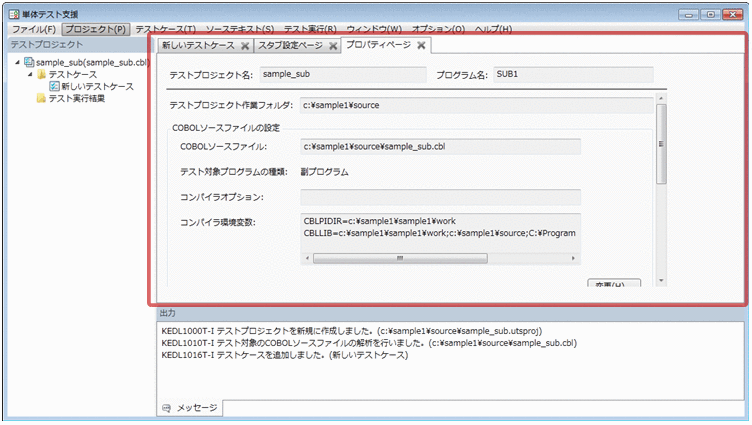Click the プログラム名 field showing SUB1
Image resolution: width=752 pixels, height=425 pixels.
point(573,74)
